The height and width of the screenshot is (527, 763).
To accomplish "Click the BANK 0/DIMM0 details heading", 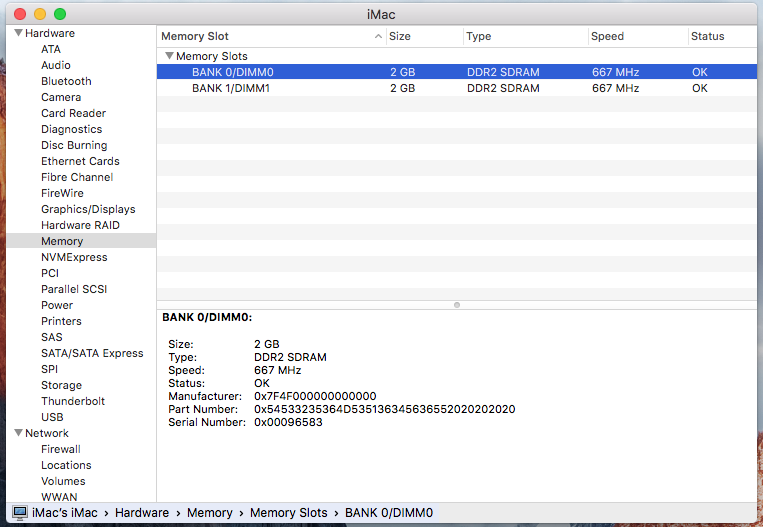I will [207, 317].
